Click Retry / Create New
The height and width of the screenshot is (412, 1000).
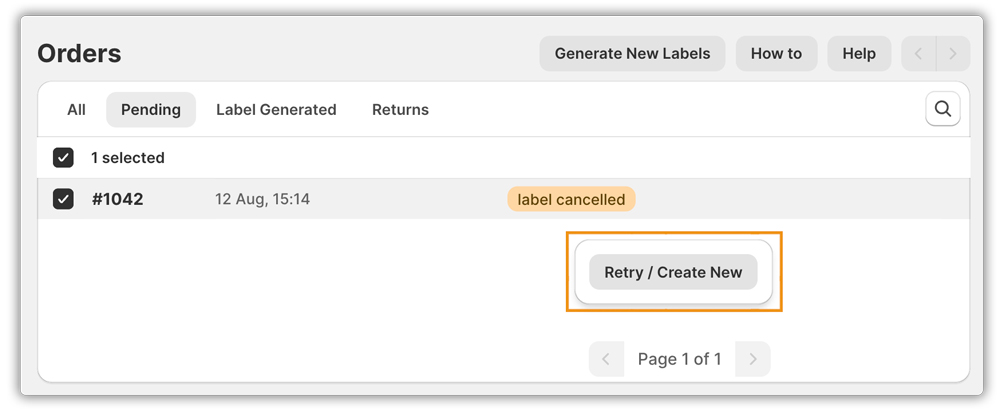click(673, 272)
